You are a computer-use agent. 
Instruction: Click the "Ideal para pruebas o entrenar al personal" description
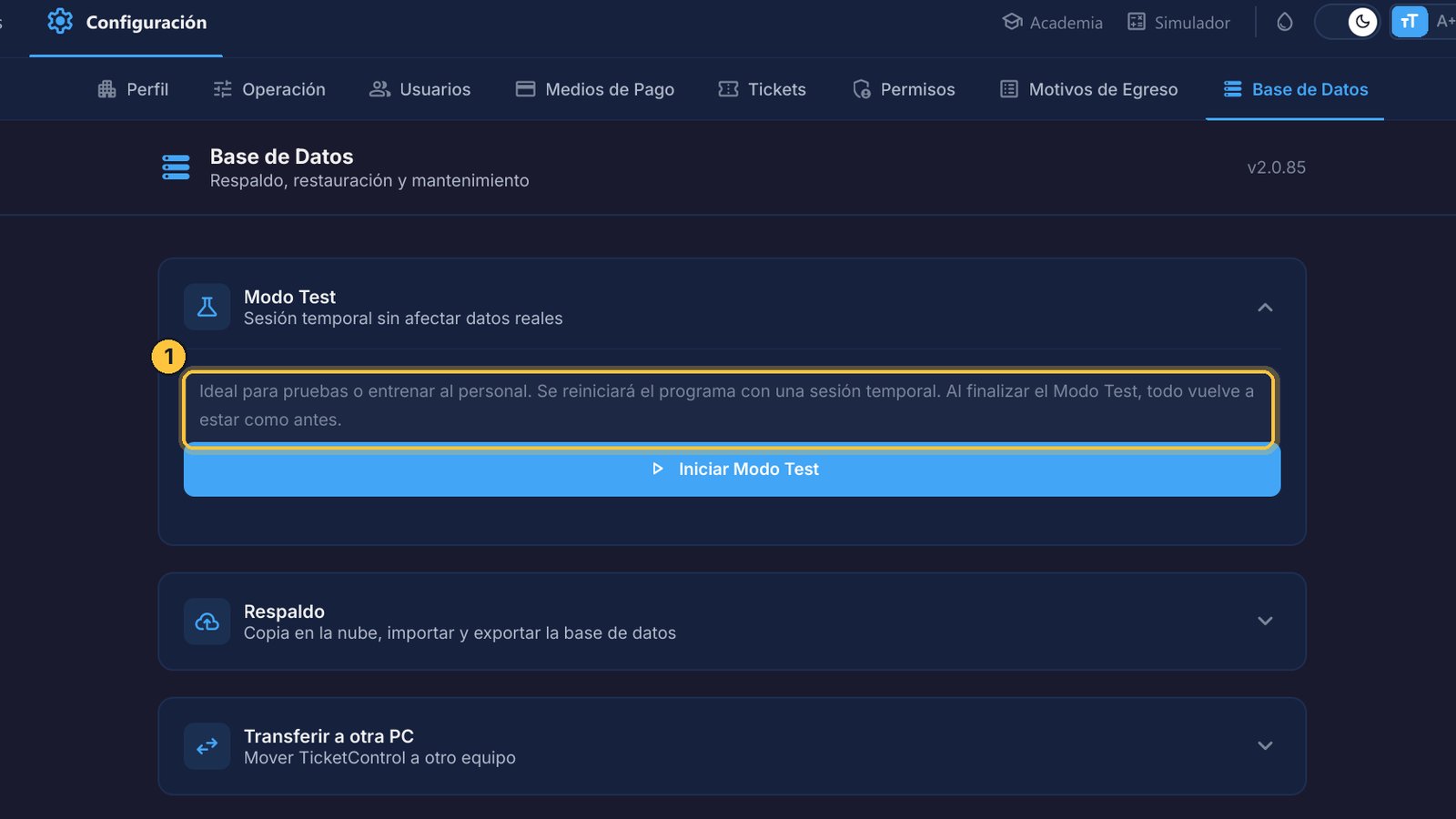[366, 391]
